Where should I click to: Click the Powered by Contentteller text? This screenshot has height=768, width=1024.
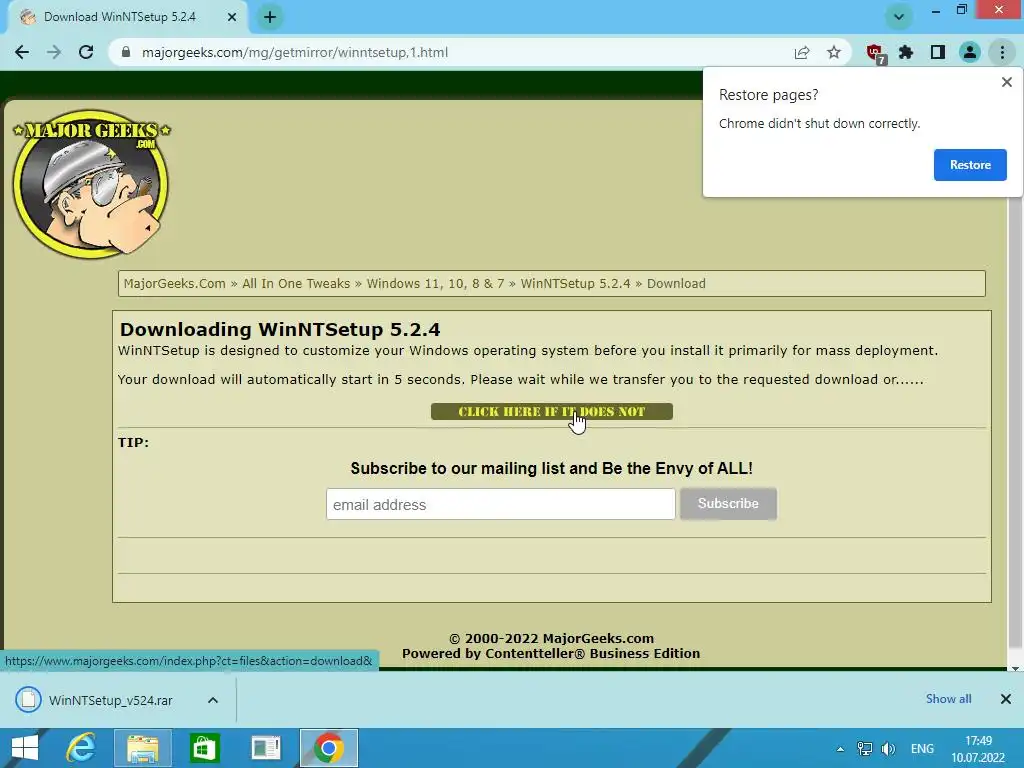tap(551, 653)
